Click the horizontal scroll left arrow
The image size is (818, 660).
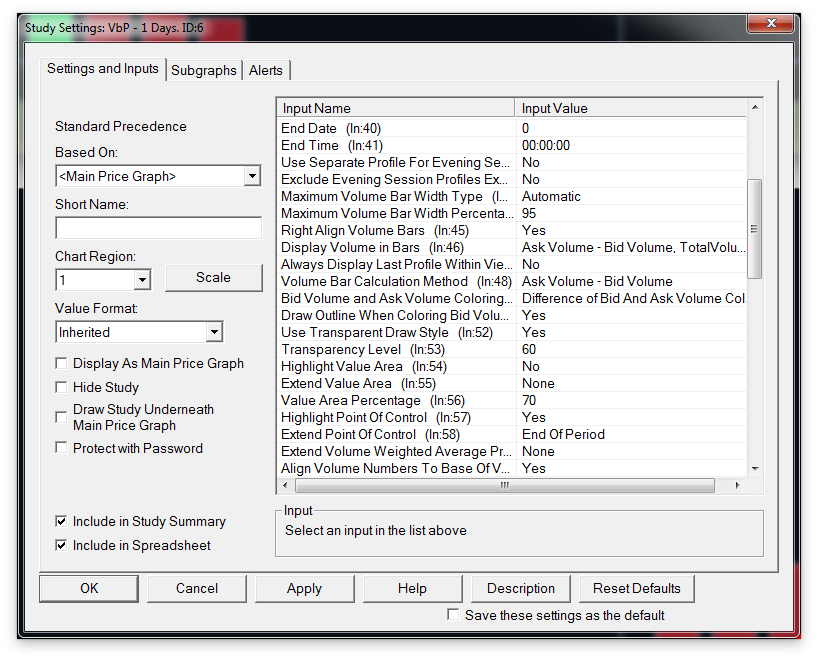[x=285, y=485]
